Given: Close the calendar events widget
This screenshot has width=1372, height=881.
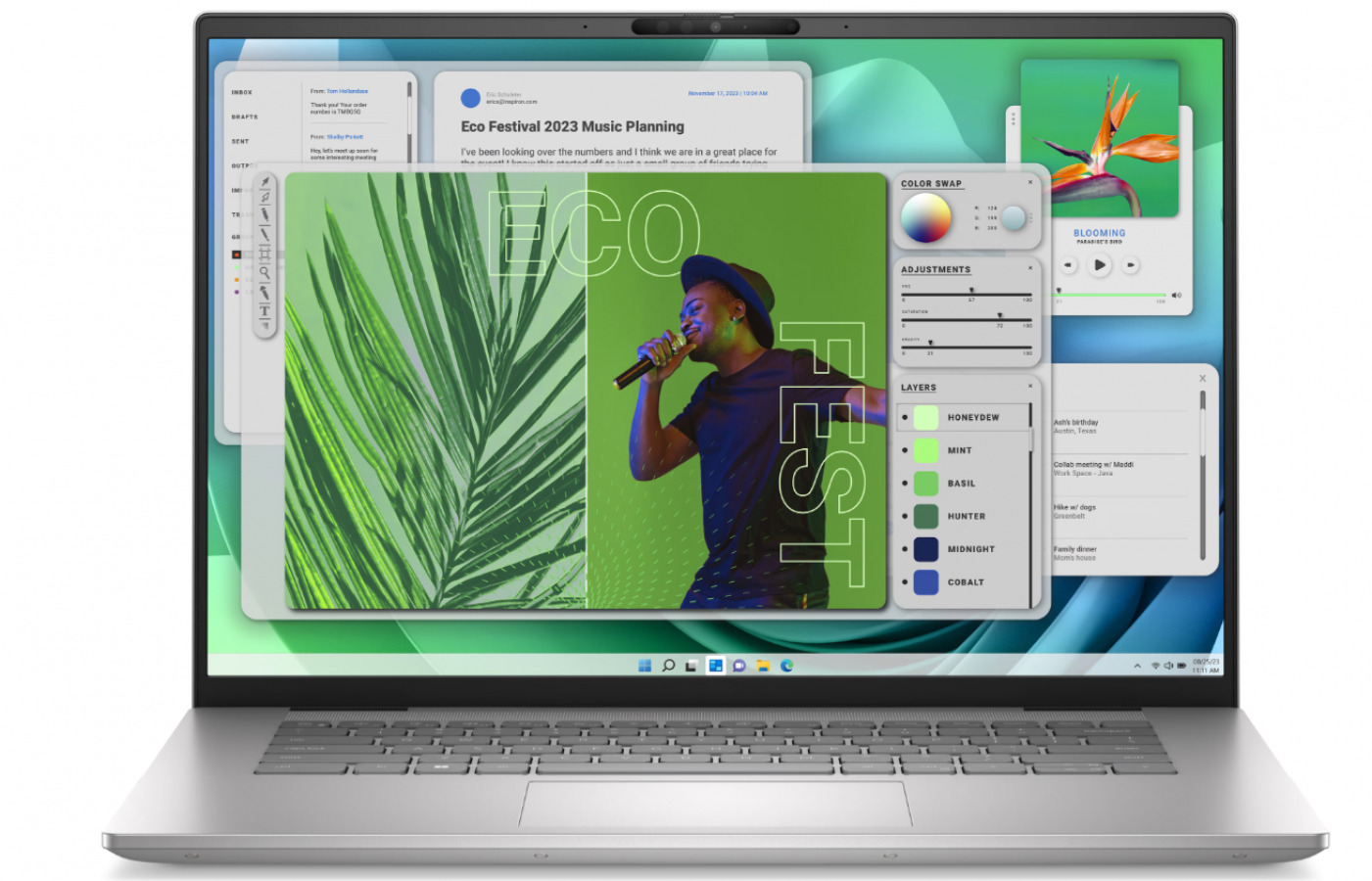Looking at the screenshot, I should (x=1203, y=379).
